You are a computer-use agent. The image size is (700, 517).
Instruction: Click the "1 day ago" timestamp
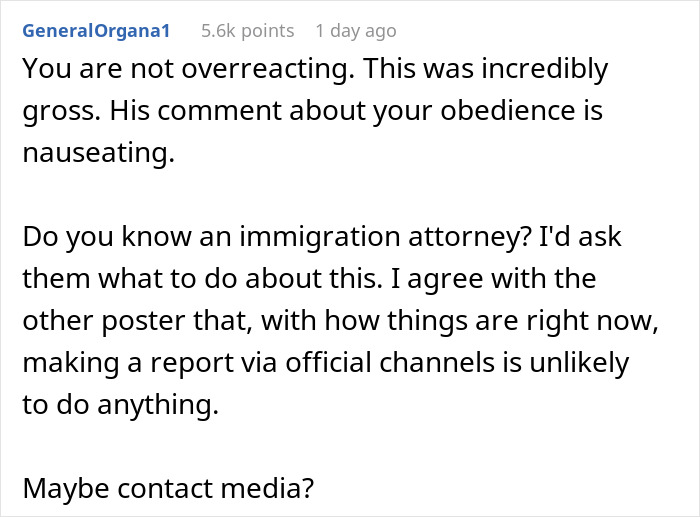click(x=355, y=31)
